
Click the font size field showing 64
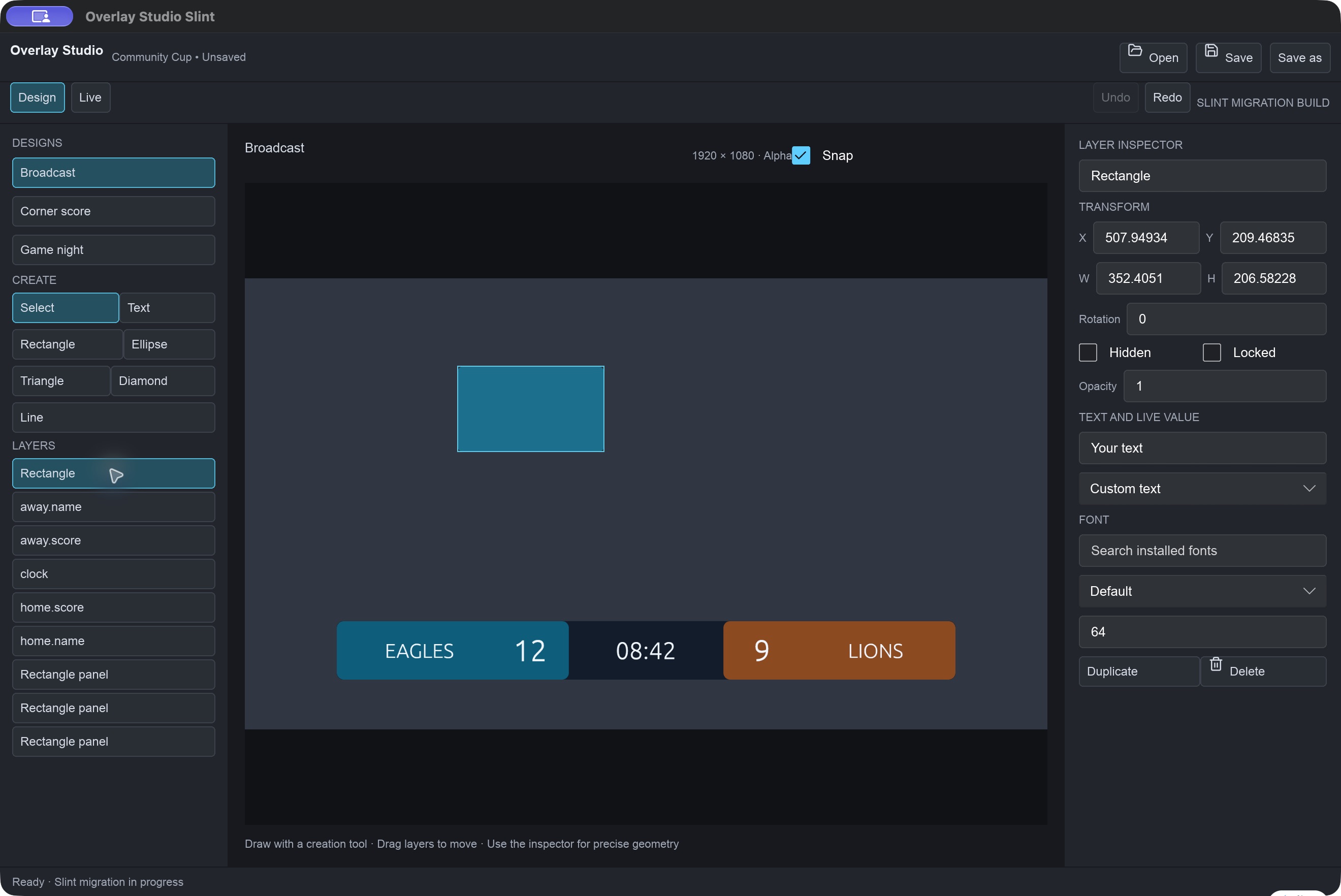pyautogui.click(x=1202, y=631)
